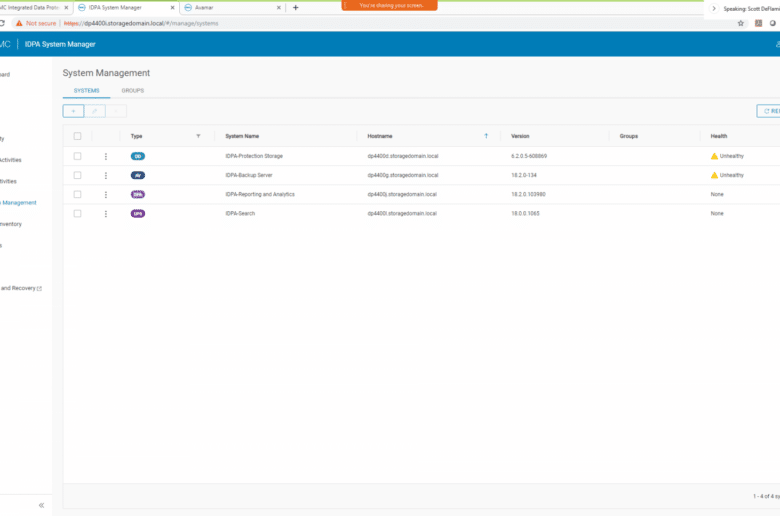Click the Refresh button
Image resolution: width=780 pixels, height=516 pixels.
(769, 111)
